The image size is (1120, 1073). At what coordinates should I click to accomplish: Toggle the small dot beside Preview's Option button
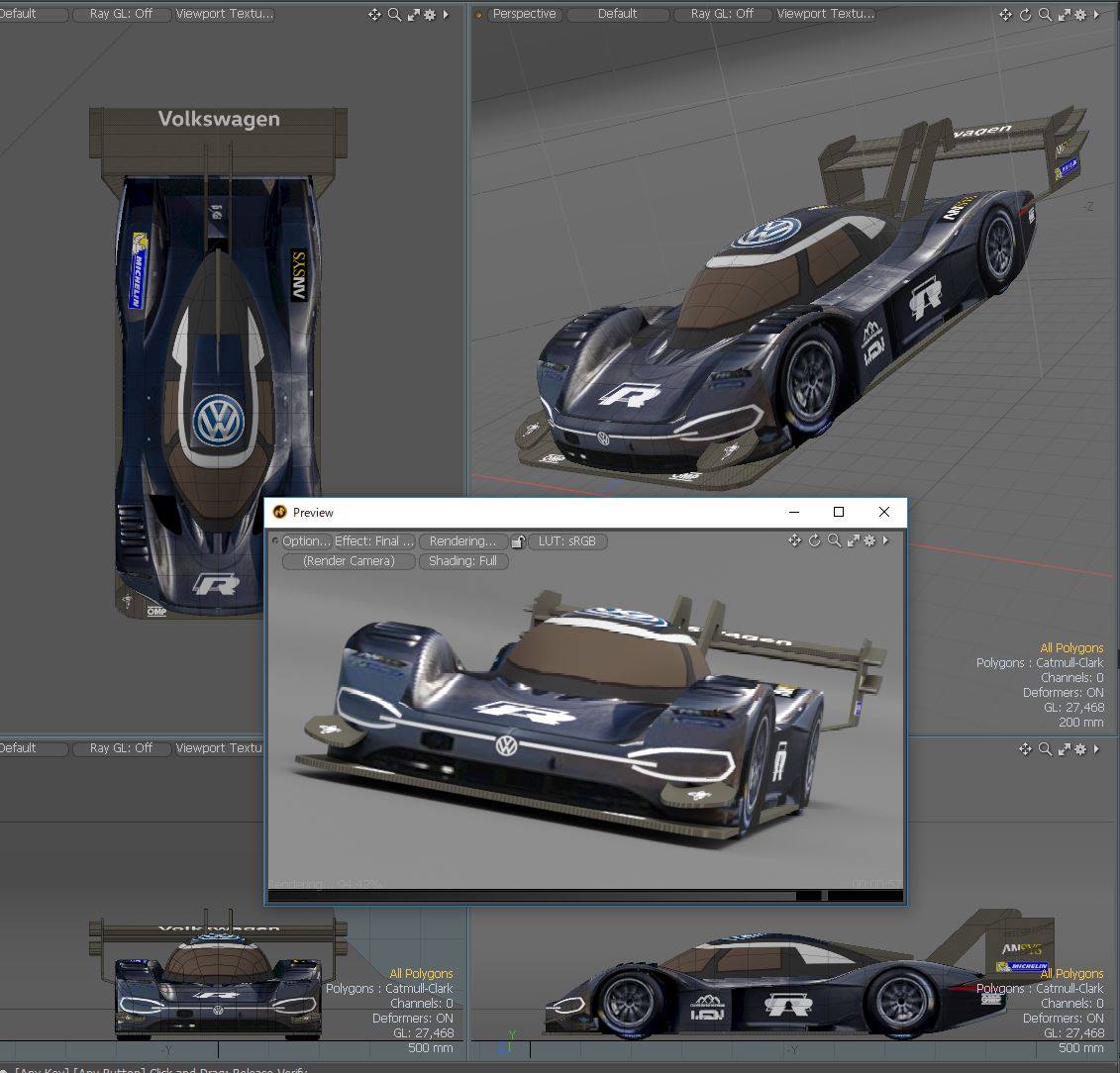275,541
